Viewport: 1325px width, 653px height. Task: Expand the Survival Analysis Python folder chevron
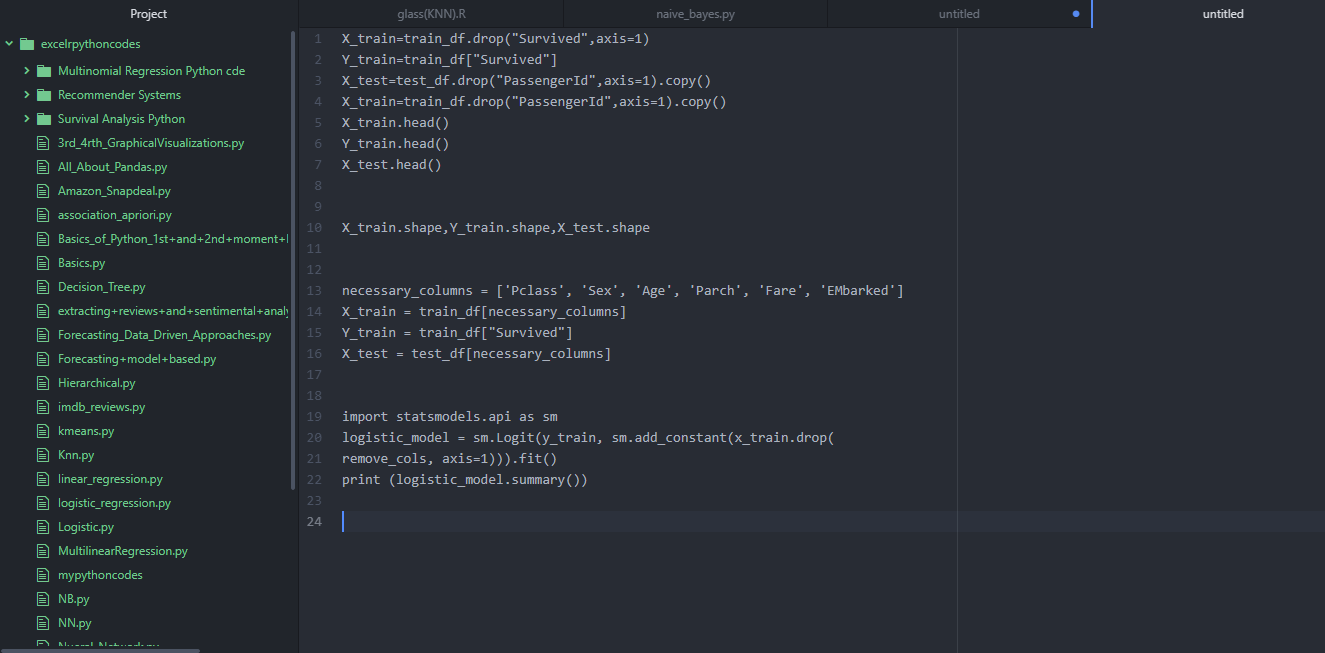click(27, 119)
